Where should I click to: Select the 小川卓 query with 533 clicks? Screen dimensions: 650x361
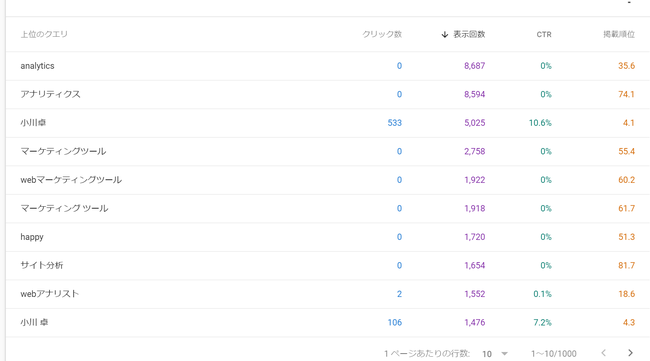click(x=327, y=123)
